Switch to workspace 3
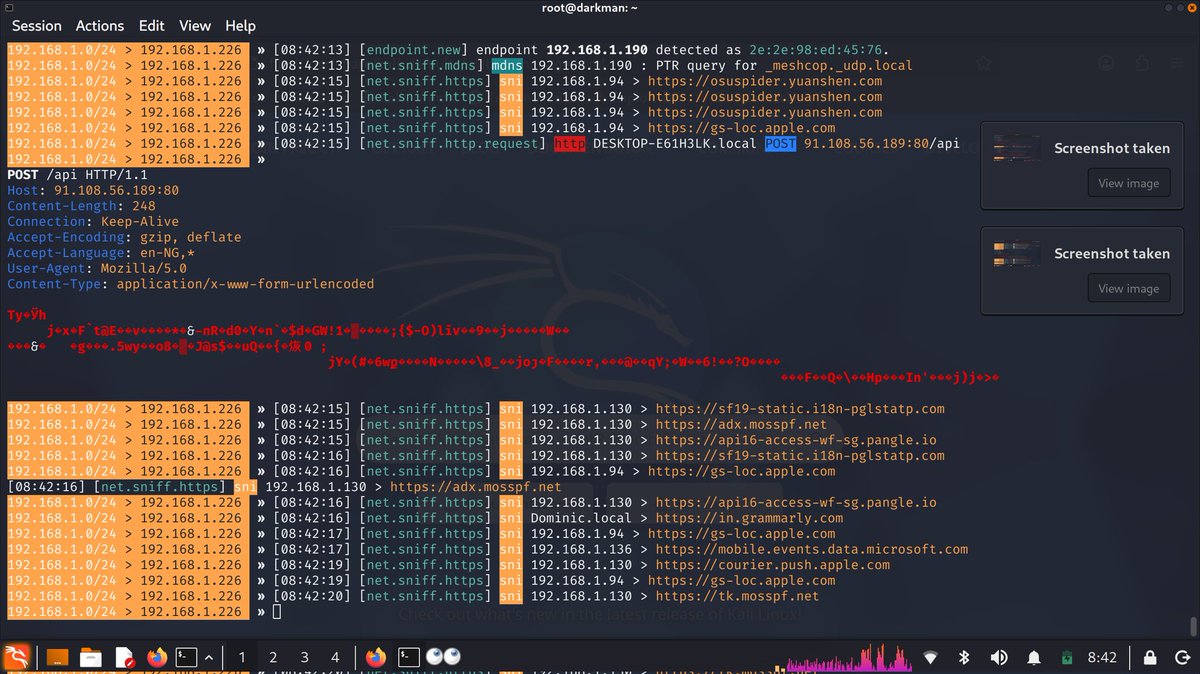The height and width of the screenshot is (674, 1200). point(304,657)
